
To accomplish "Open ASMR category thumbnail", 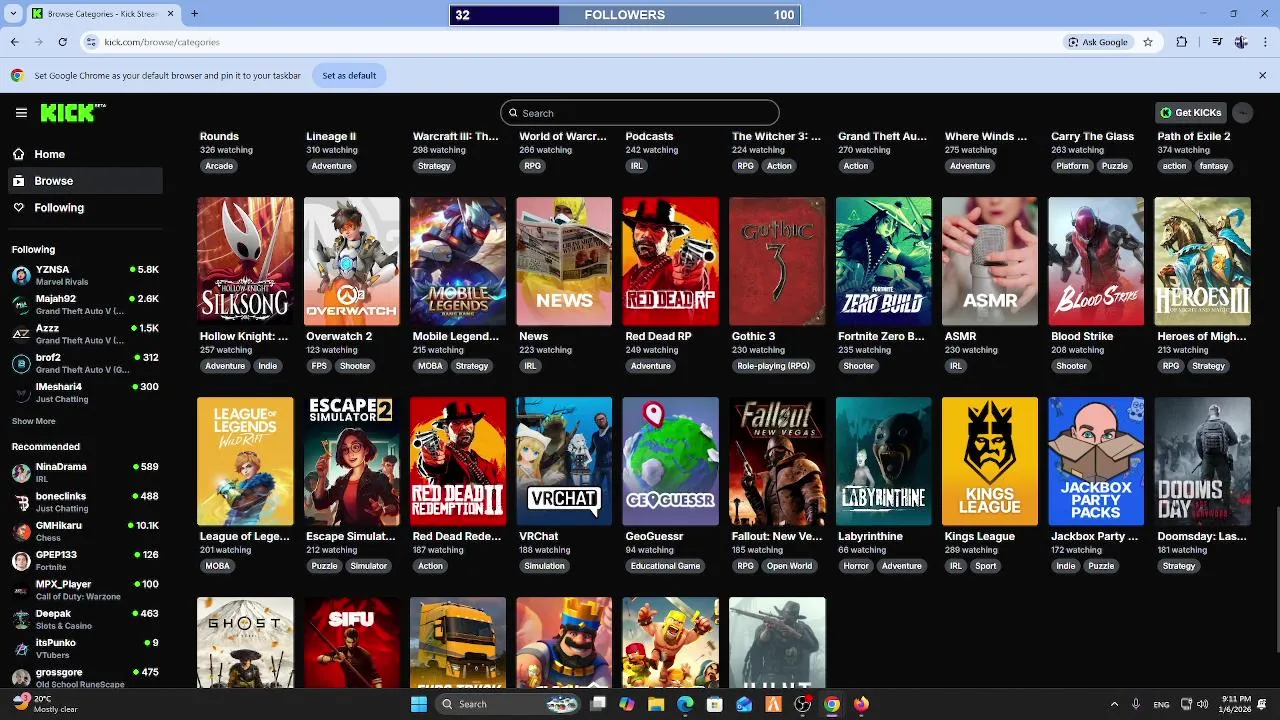I will [x=990, y=261].
